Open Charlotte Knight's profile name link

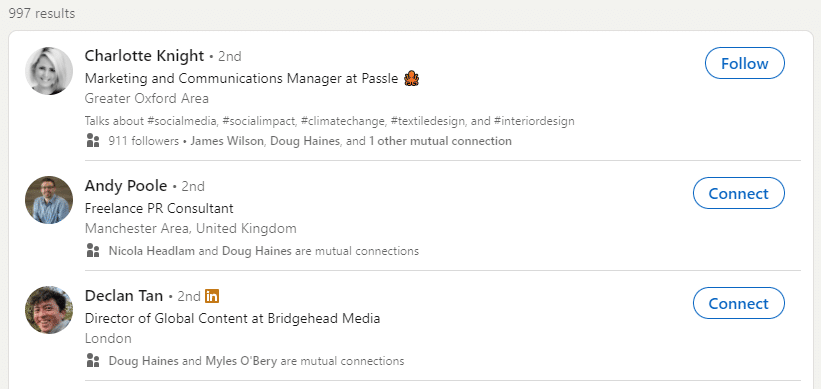(x=145, y=55)
